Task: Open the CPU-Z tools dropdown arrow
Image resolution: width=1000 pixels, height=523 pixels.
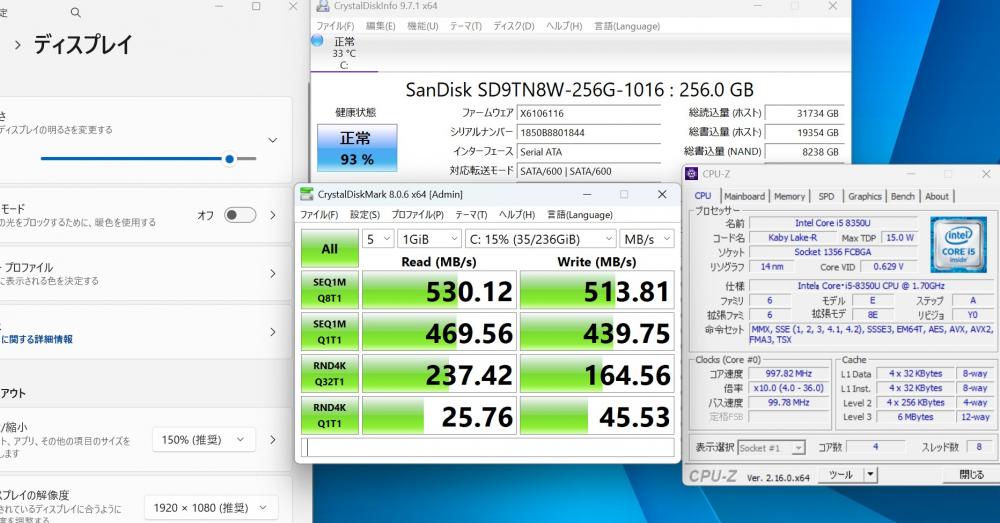Action: pos(871,475)
